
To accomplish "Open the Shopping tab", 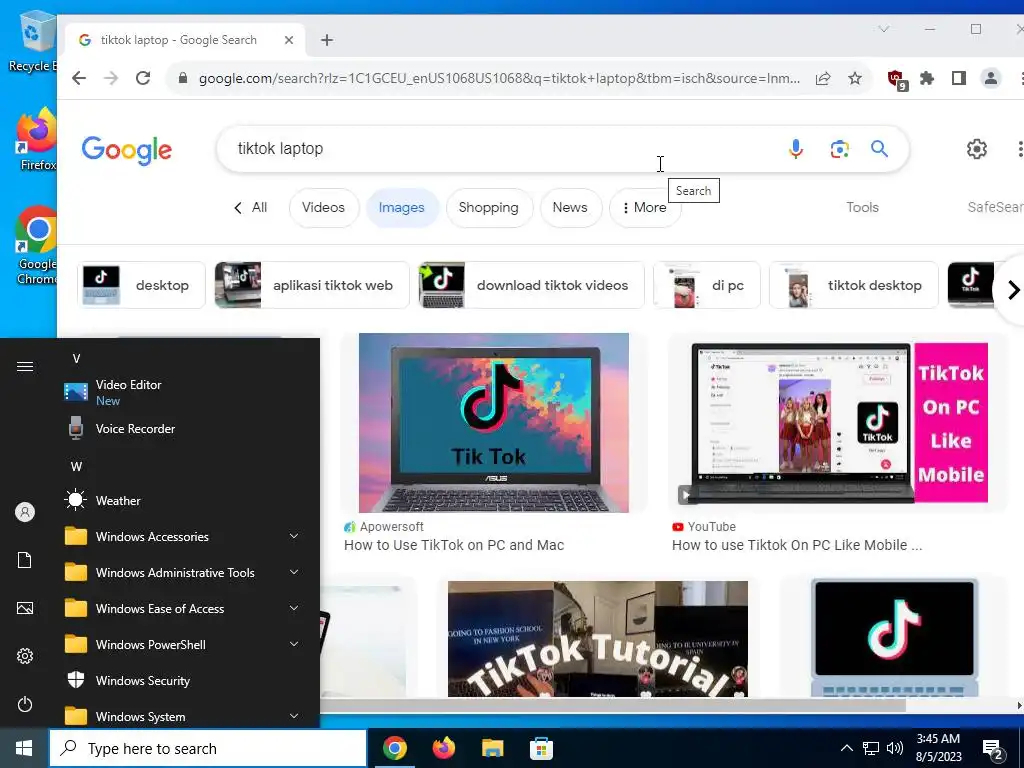I will coord(488,208).
